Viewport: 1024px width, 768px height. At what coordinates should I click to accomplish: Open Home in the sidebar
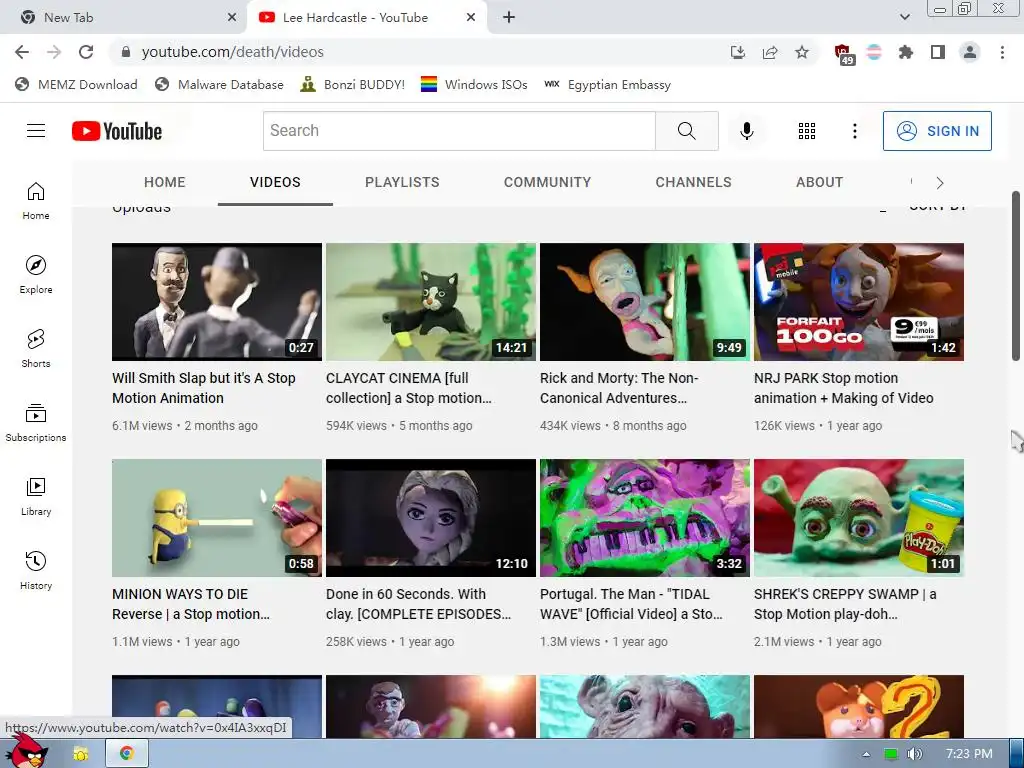[x=36, y=201]
